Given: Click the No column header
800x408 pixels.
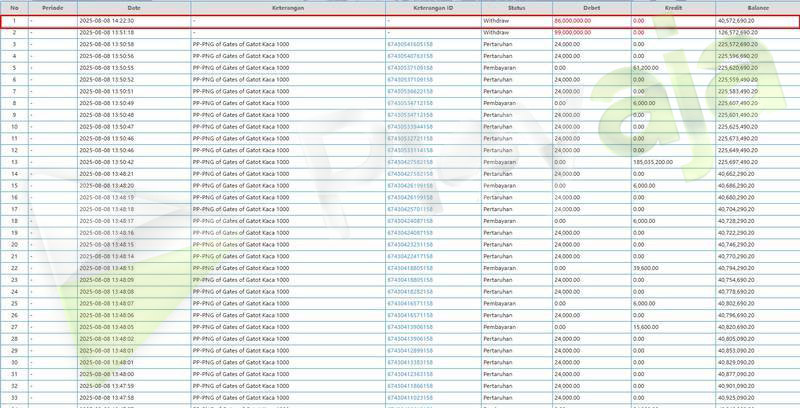Looking at the screenshot, I should coord(14,7).
